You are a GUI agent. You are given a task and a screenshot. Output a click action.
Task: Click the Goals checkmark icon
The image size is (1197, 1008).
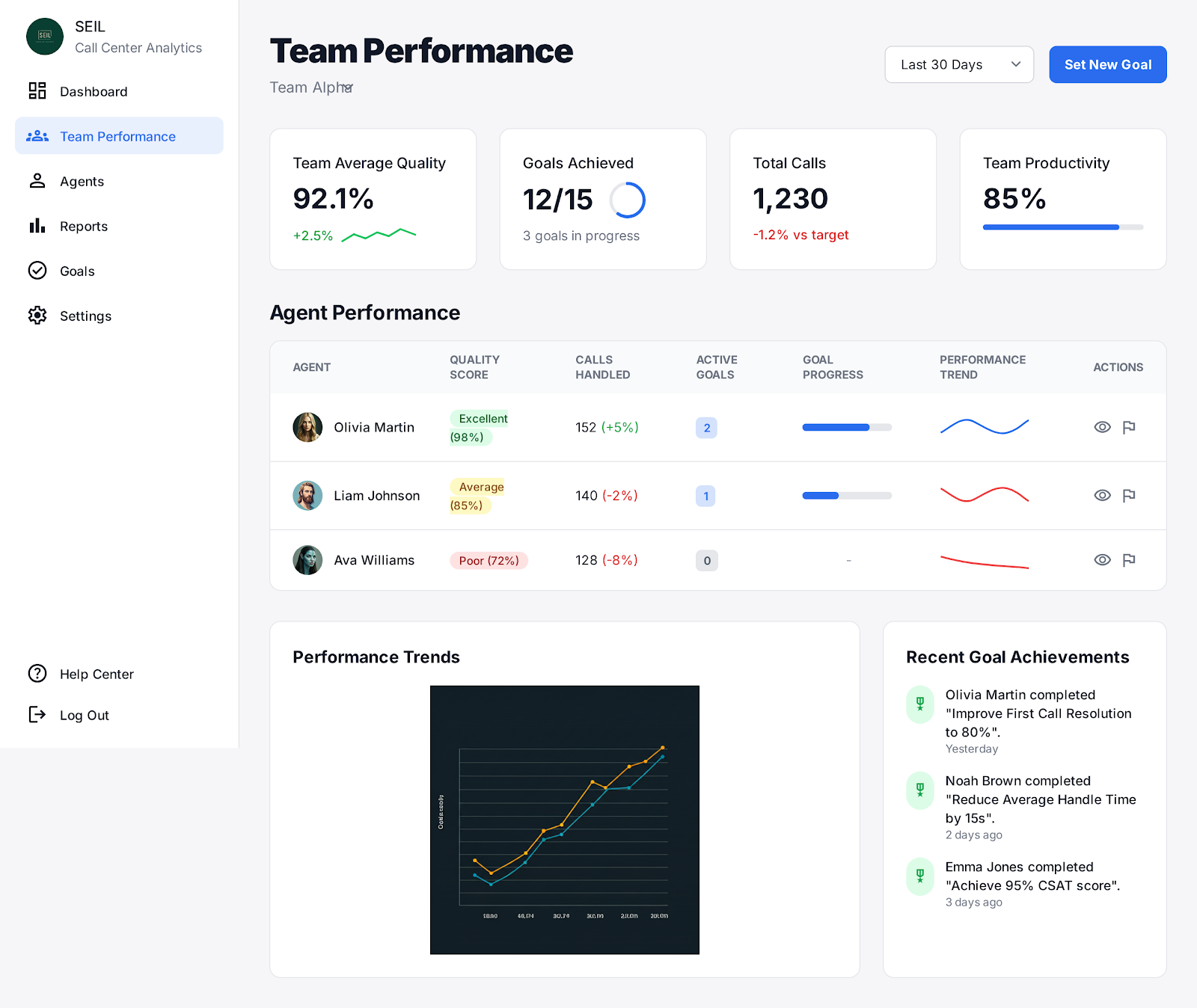(x=37, y=271)
